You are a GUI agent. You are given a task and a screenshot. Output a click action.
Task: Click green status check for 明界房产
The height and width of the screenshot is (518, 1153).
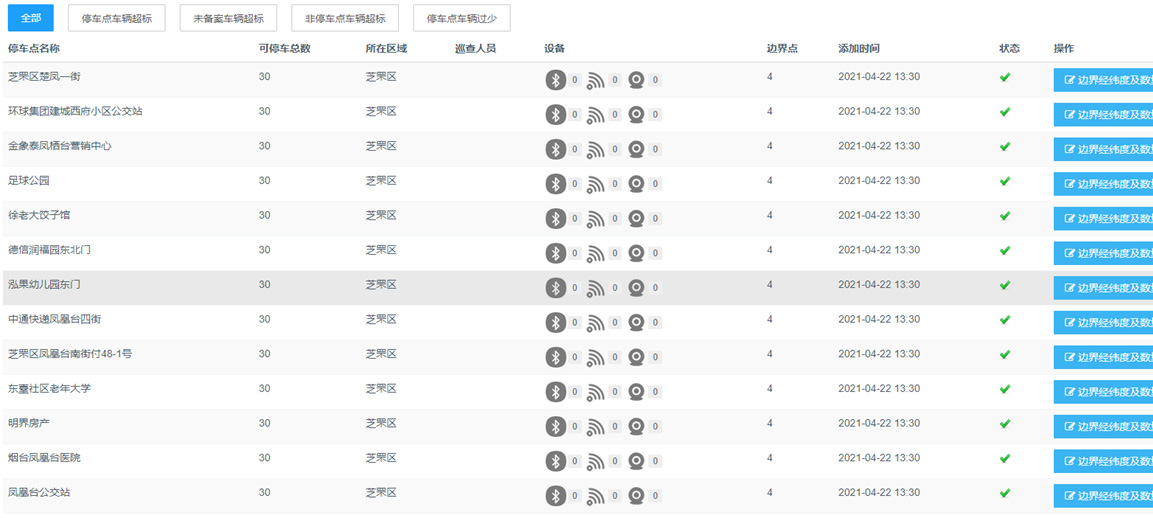click(x=1004, y=423)
